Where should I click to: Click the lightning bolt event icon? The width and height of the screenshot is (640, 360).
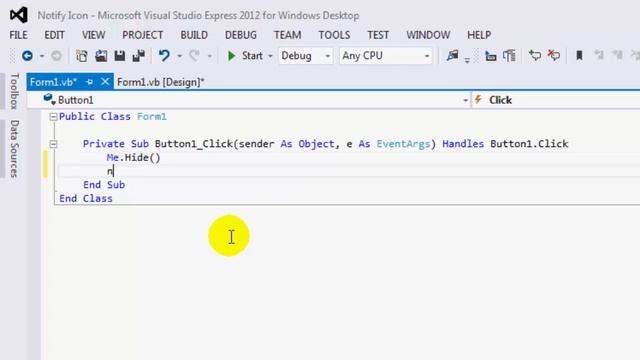[478, 100]
